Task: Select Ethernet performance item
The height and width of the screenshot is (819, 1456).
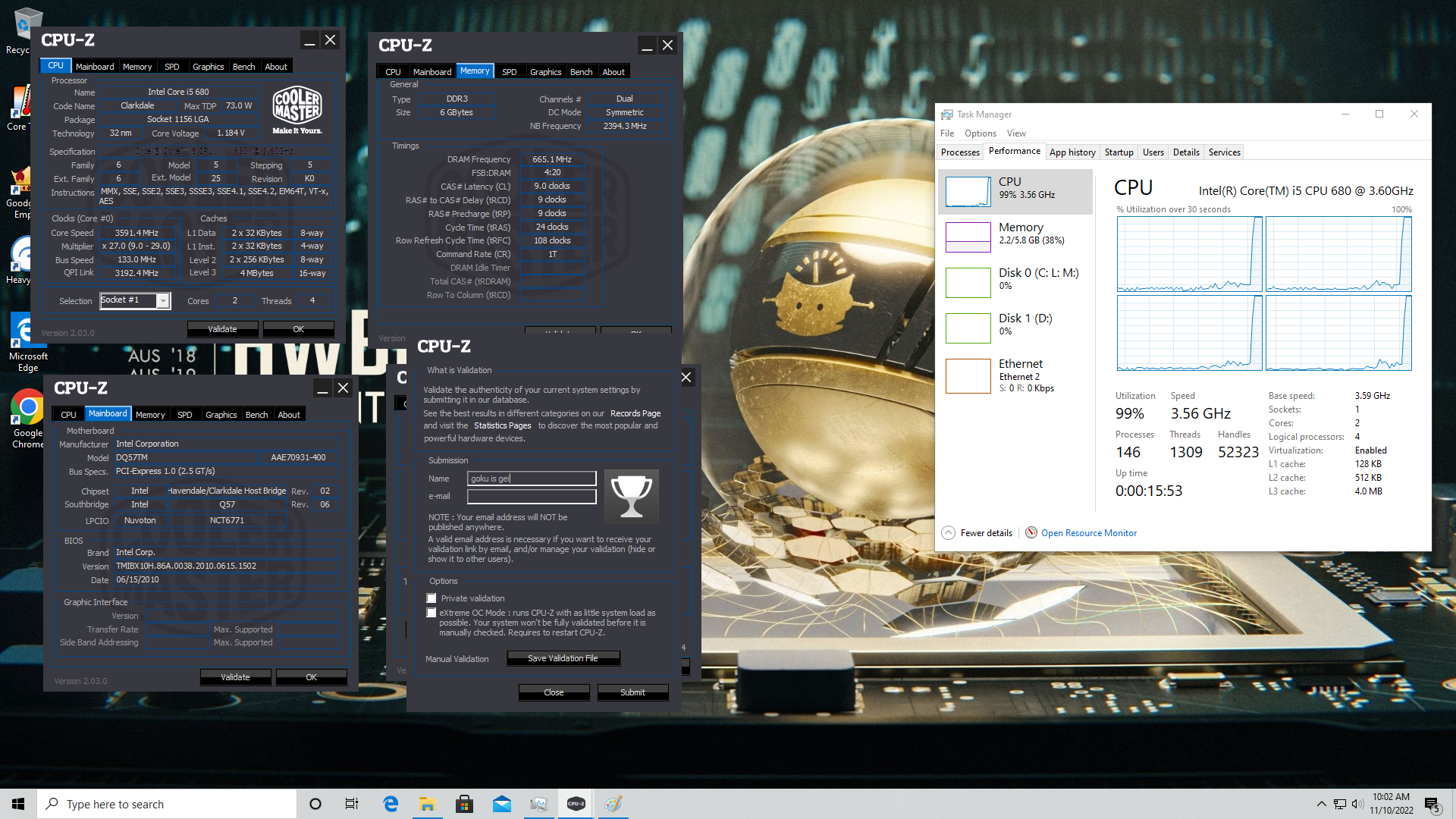Action: (x=1016, y=375)
